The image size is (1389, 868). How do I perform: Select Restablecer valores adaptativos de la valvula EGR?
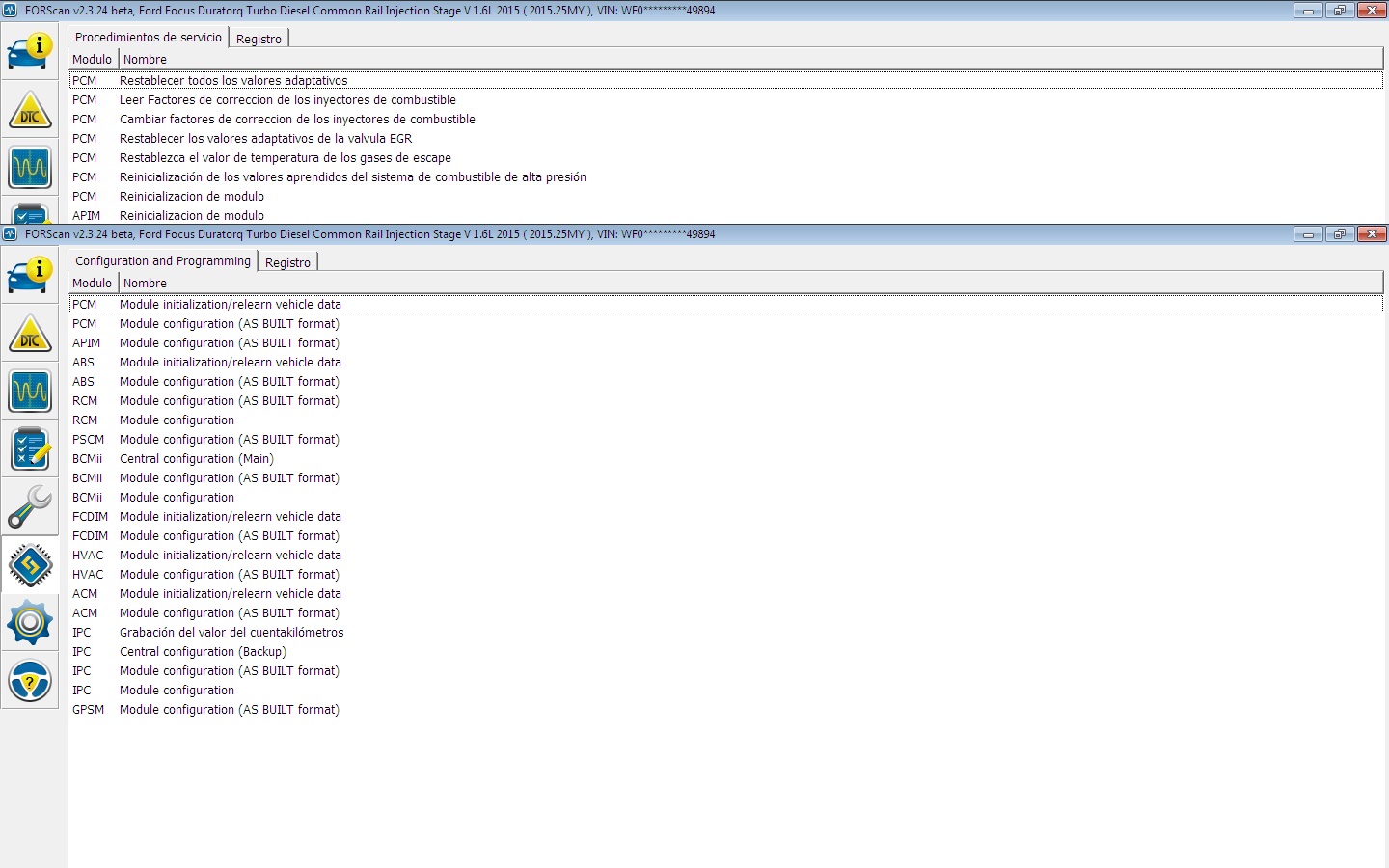tap(265, 139)
